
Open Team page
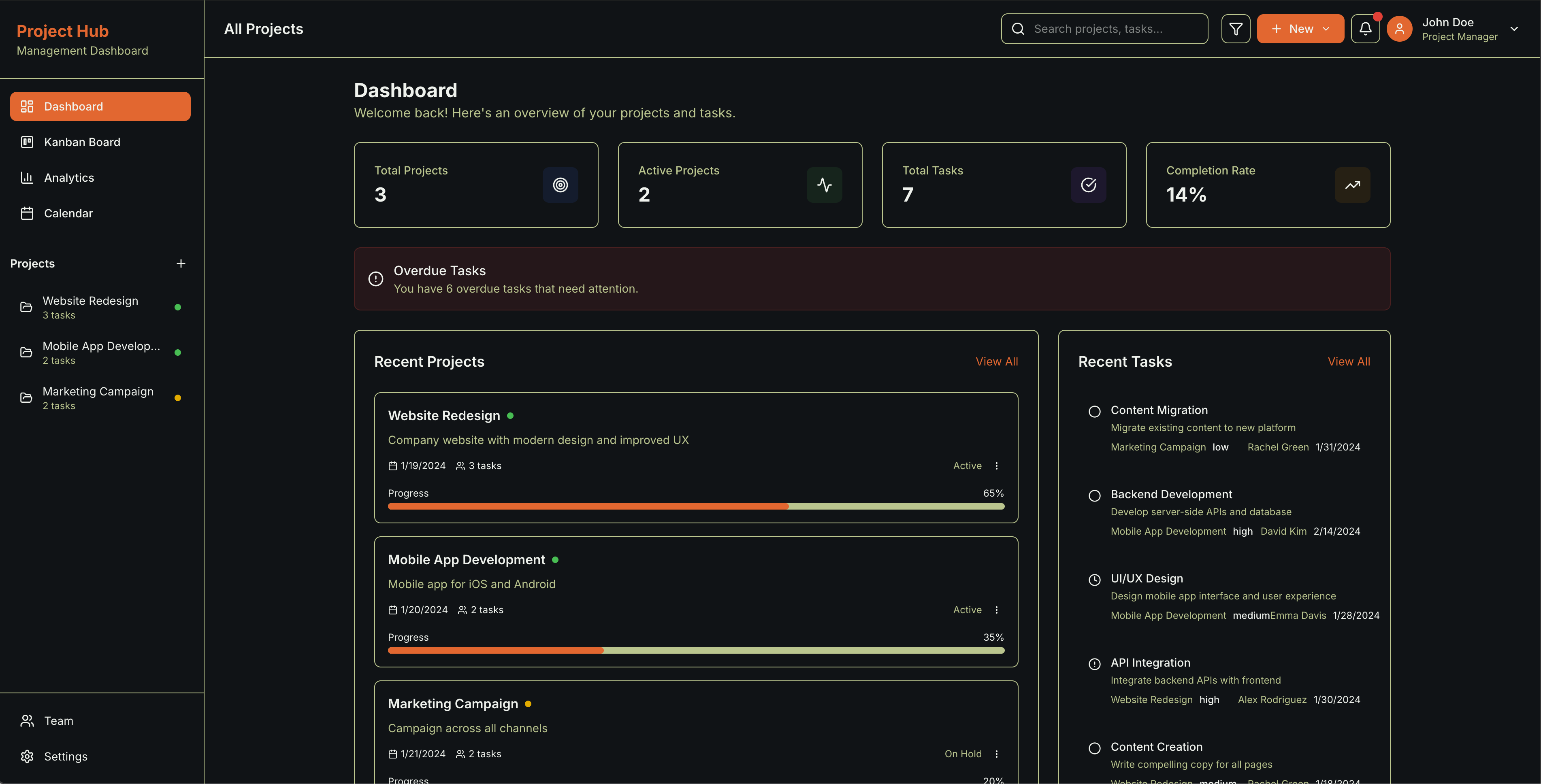click(100, 720)
